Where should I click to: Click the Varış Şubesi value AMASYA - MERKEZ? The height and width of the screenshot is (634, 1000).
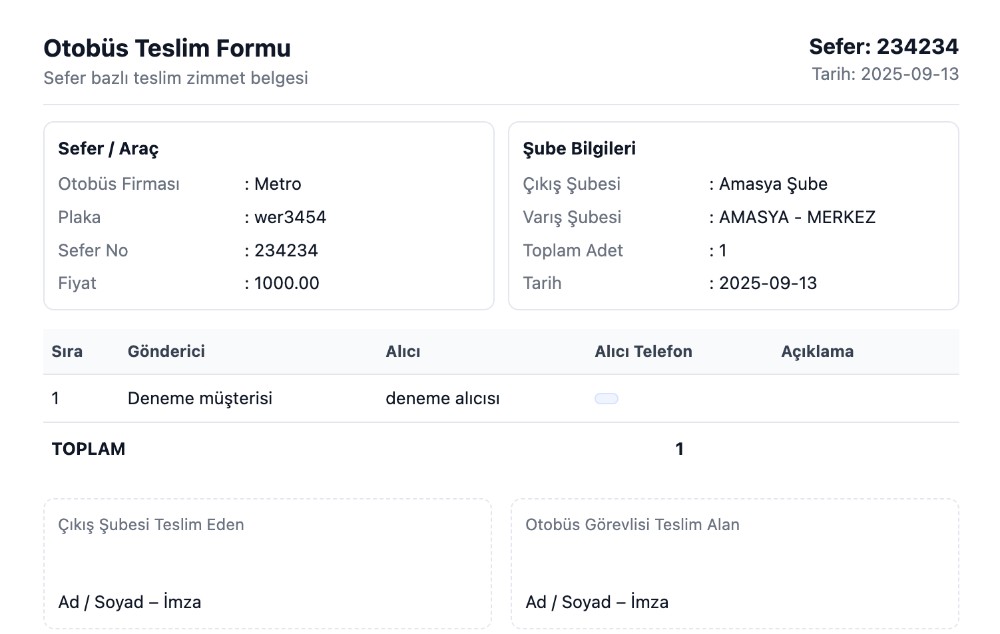pos(796,217)
